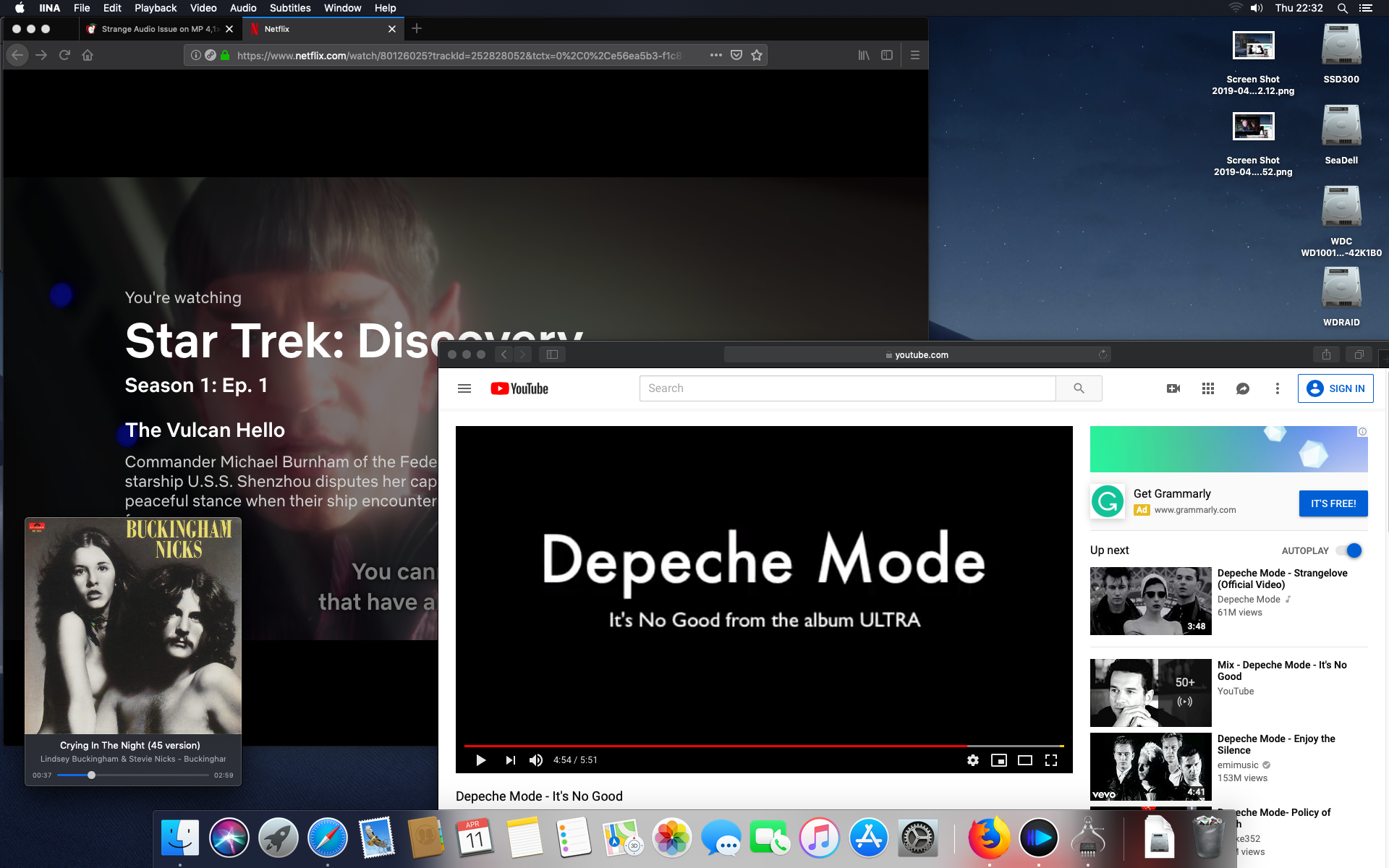Skip to next video in YouTube player

(511, 760)
